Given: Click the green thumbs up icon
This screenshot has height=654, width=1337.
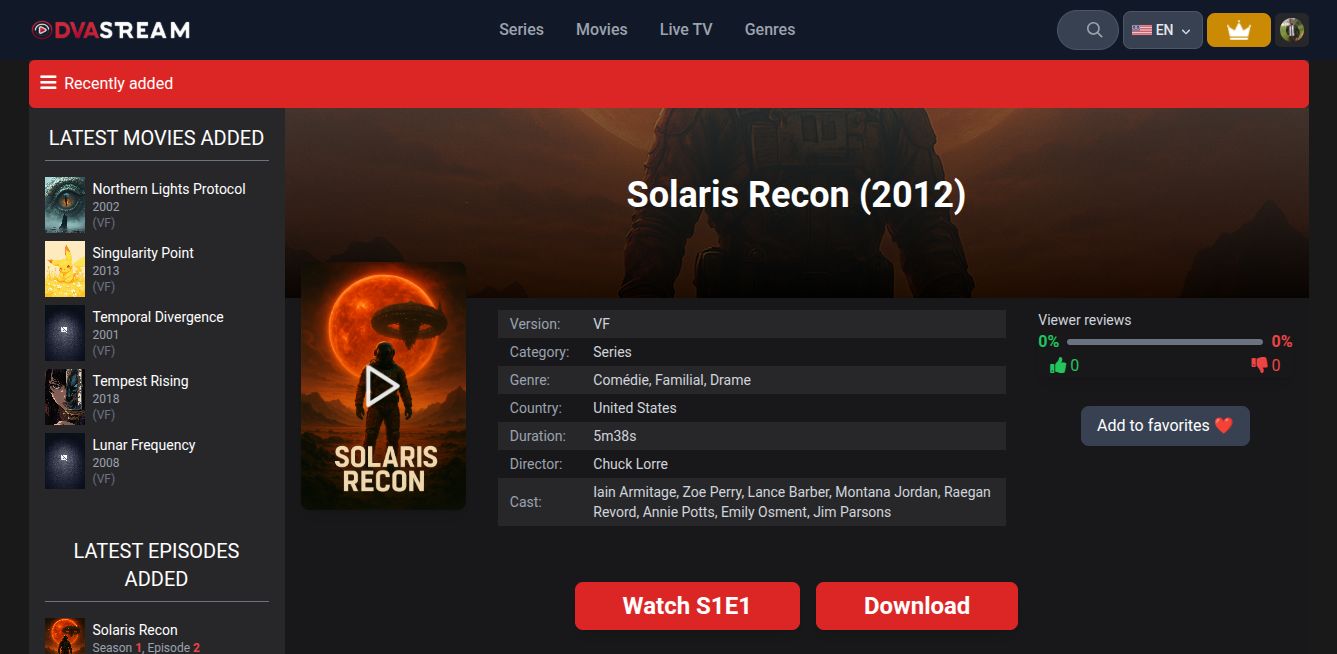Looking at the screenshot, I should (x=1058, y=365).
